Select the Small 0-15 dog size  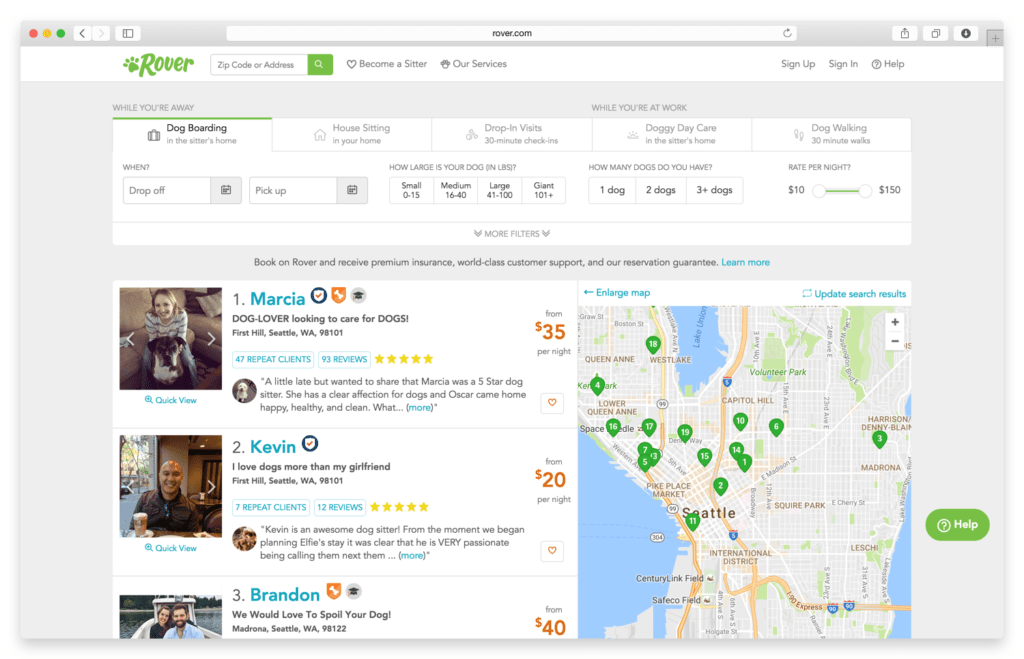point(411,190)
